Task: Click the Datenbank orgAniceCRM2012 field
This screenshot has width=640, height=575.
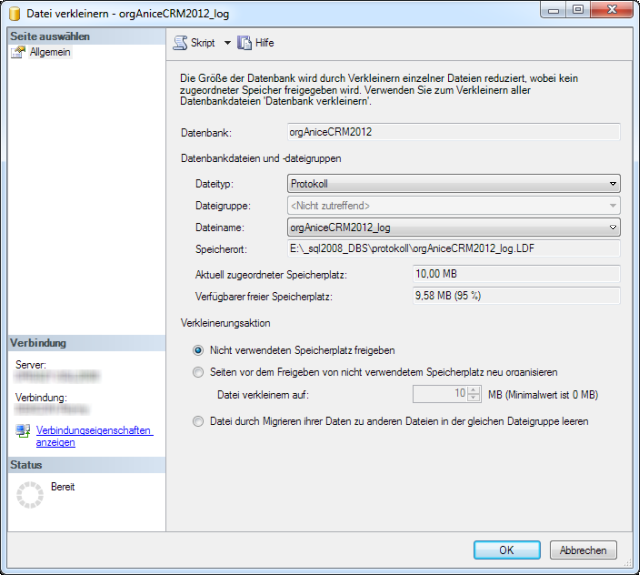Action: (453, 132)
